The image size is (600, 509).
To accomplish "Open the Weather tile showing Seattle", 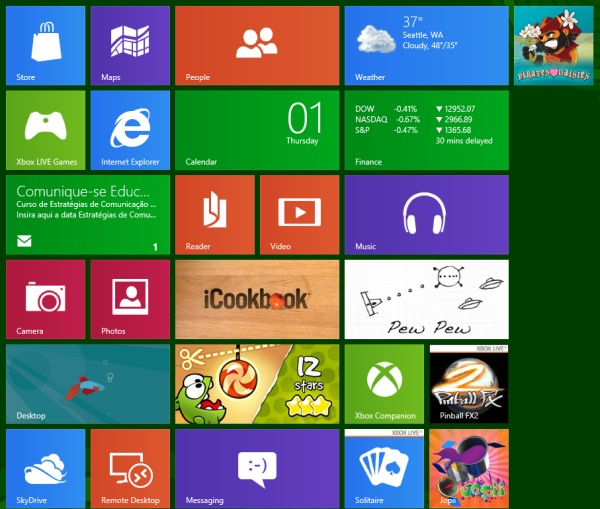I will [427, 46].
